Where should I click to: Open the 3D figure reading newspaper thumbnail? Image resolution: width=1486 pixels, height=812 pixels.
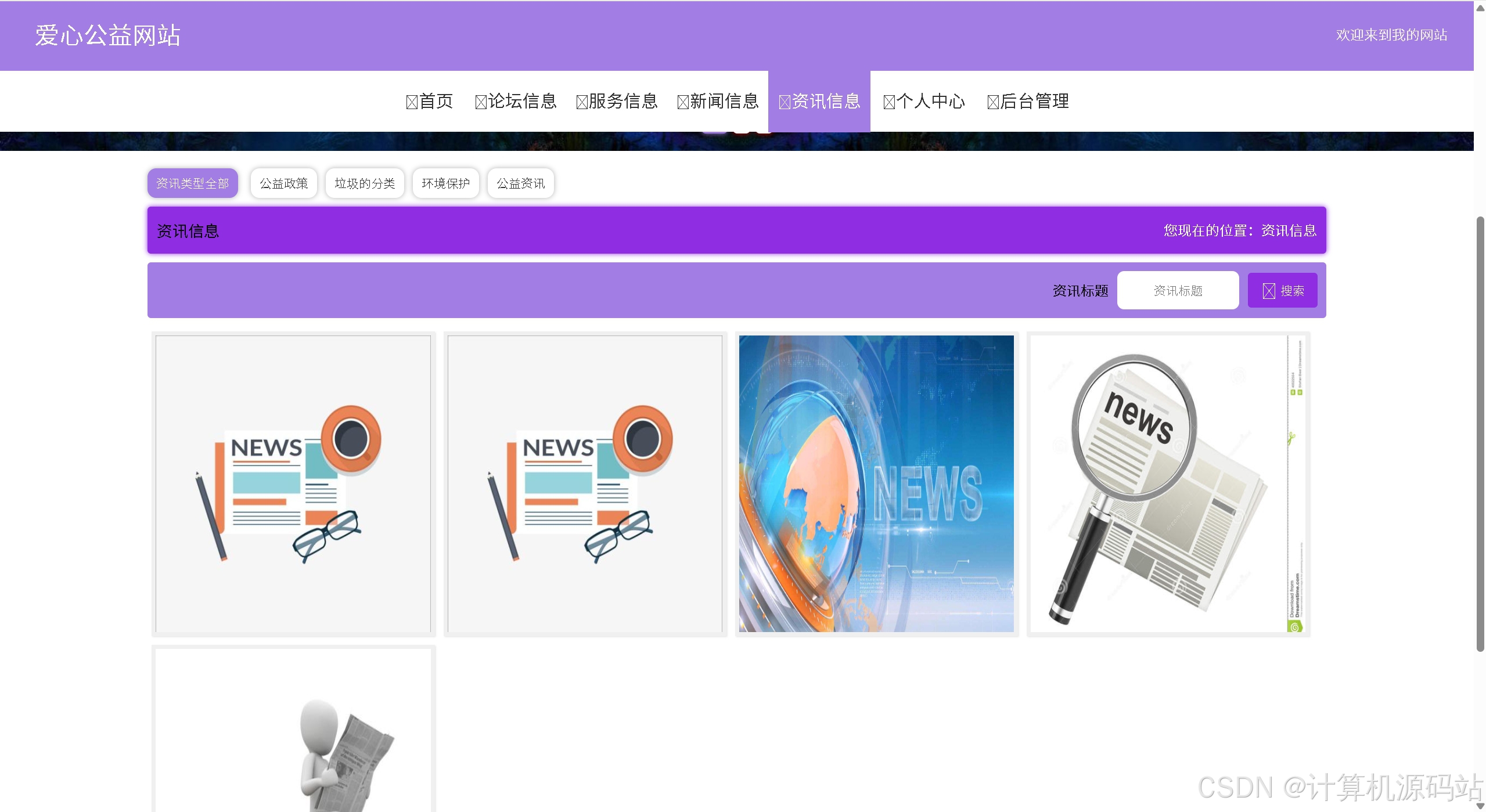click(x=293, y=731)
